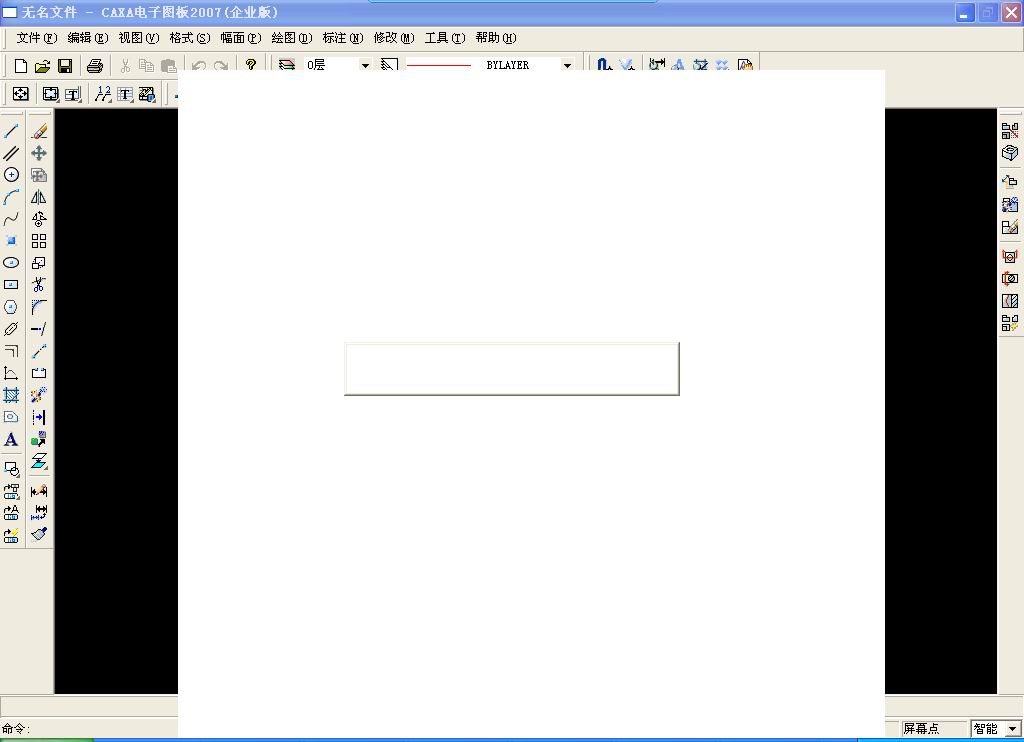The height and width of the screenshot is (742, 1024).
Task: Activate the Move tool with cross arrows
Action: click(38, 152)
